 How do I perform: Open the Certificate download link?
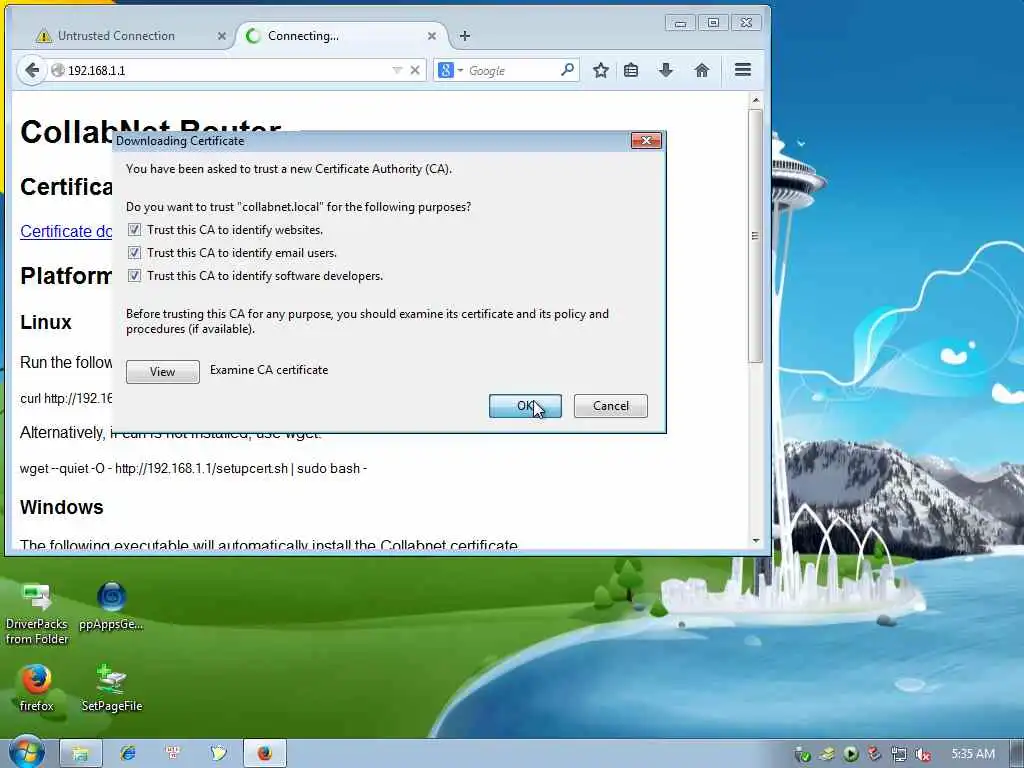click(66, 231)
